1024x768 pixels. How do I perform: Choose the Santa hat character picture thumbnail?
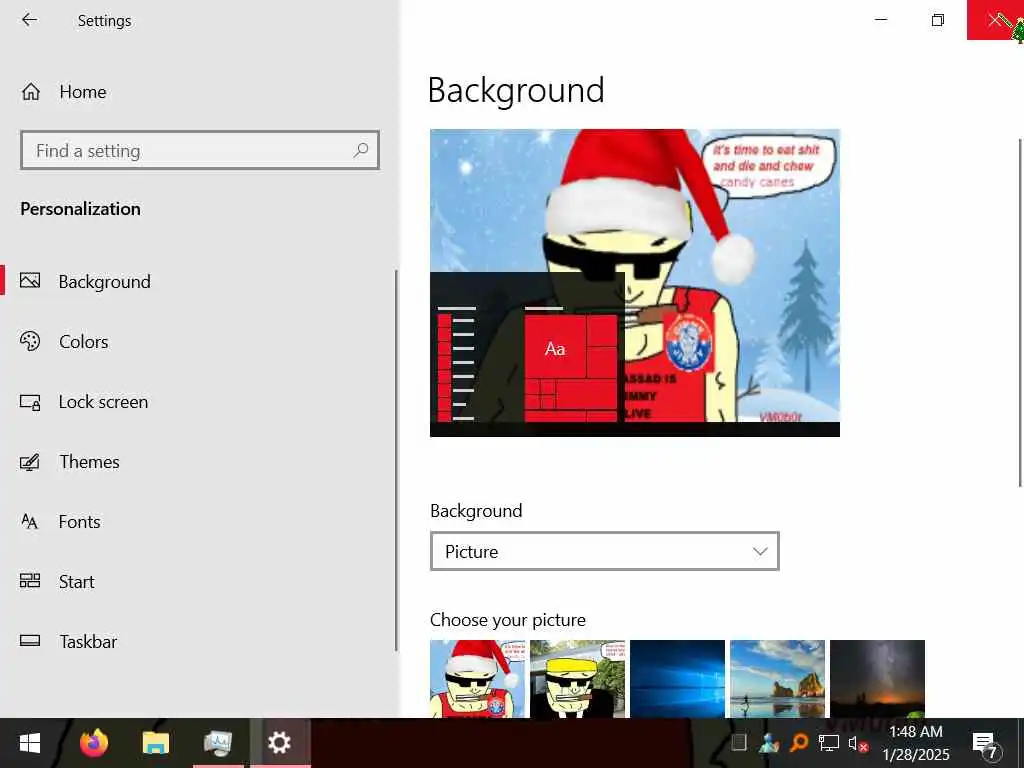click(x=477, y=679)
